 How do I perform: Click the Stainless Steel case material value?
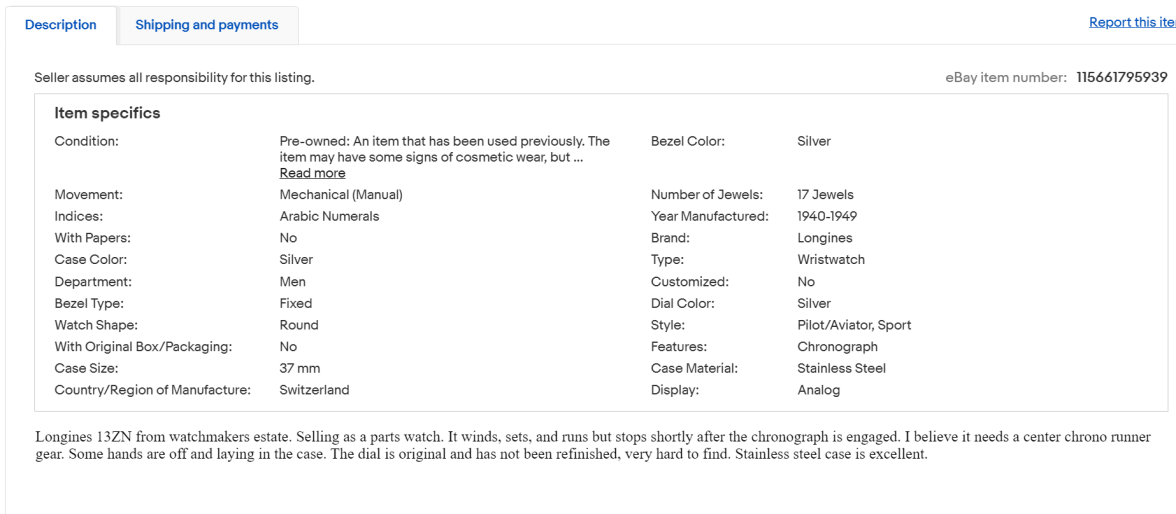pyautogui.click(x=841, y=368)
